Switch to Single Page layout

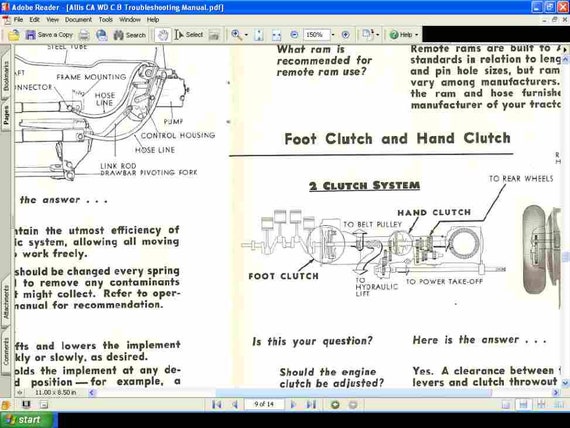506,404
